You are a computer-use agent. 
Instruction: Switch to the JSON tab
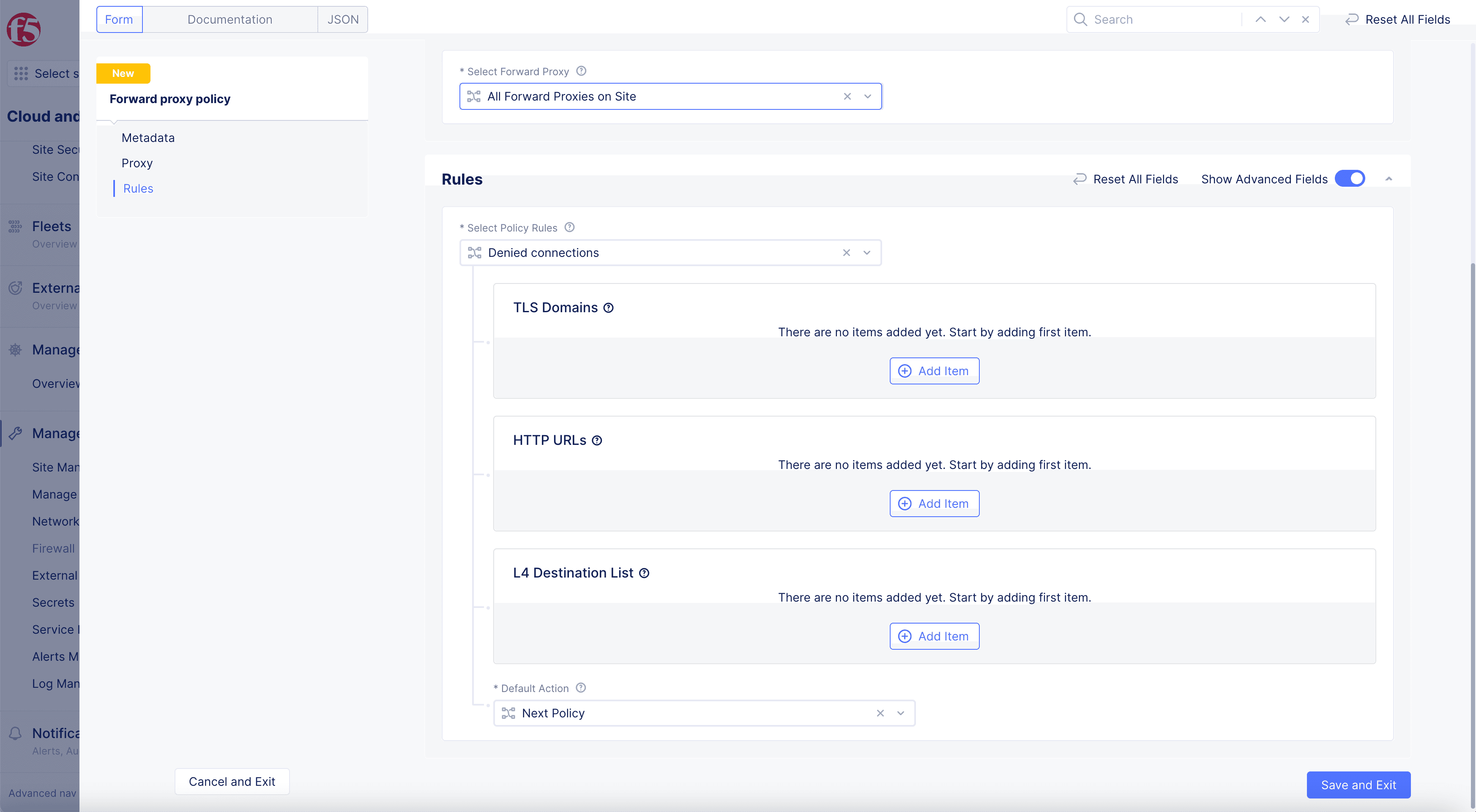pos(342,18)
